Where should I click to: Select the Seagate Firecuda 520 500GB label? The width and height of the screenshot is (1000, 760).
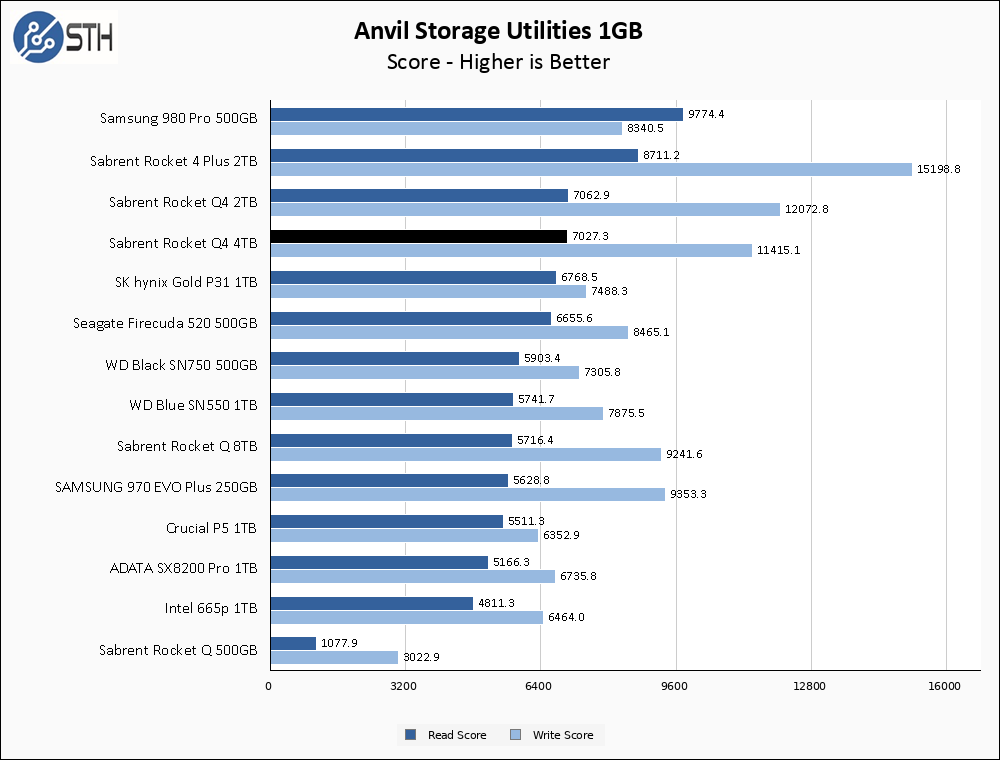pyautogui.click(x=165, y=323)
